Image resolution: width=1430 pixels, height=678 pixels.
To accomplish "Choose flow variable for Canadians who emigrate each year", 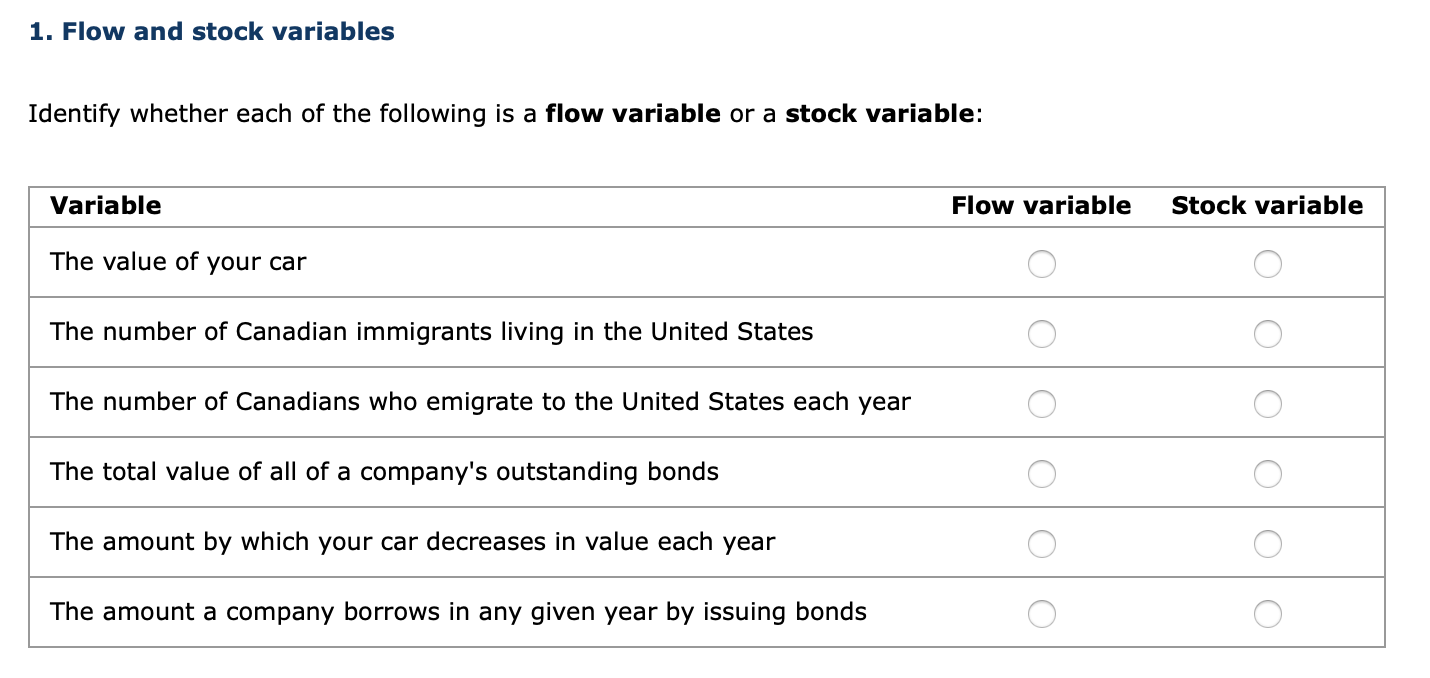I will pos(1041,404).
